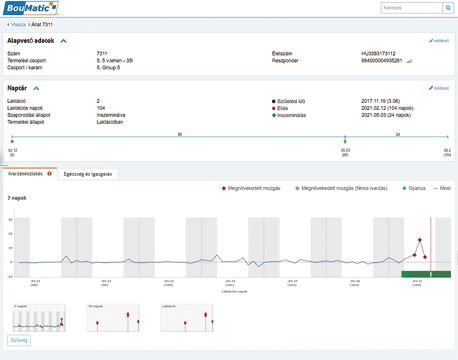458x360 pixels.
Task: Click the highest red peak point on chart
Action: coord(420,240)
